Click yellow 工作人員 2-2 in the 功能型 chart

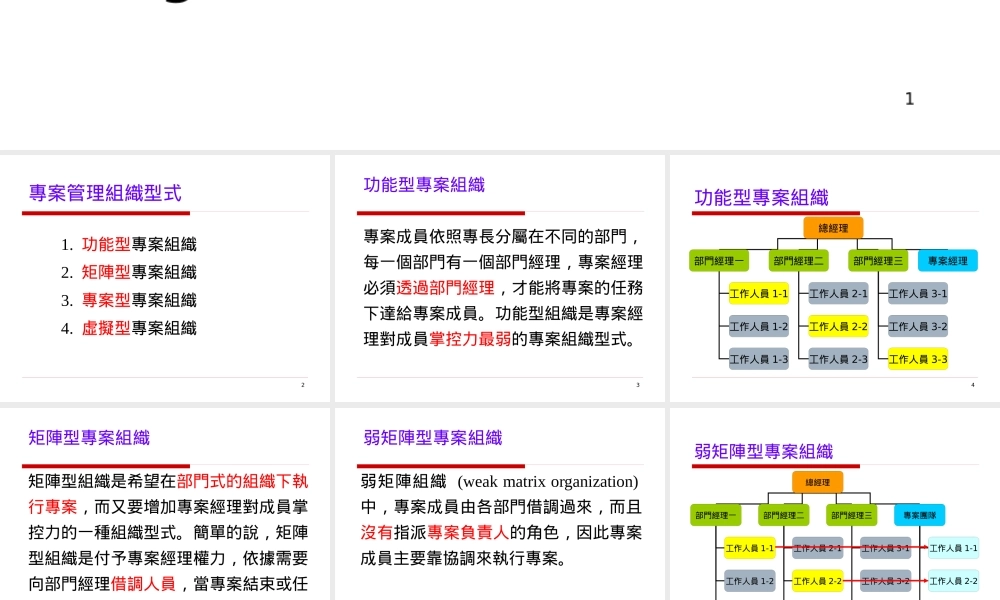pos(839,326)
